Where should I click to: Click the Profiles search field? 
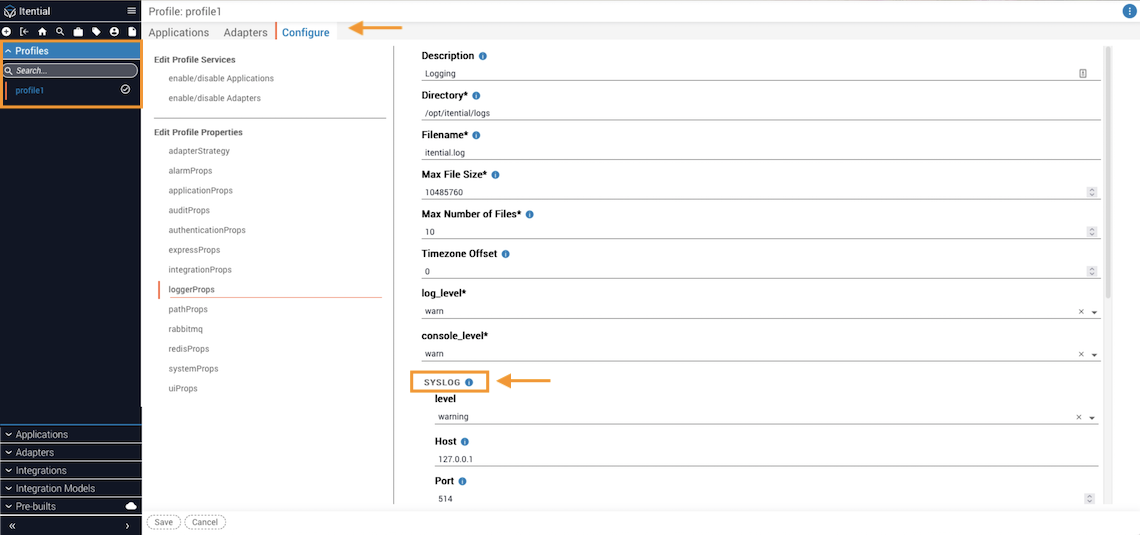coord(70,71)
